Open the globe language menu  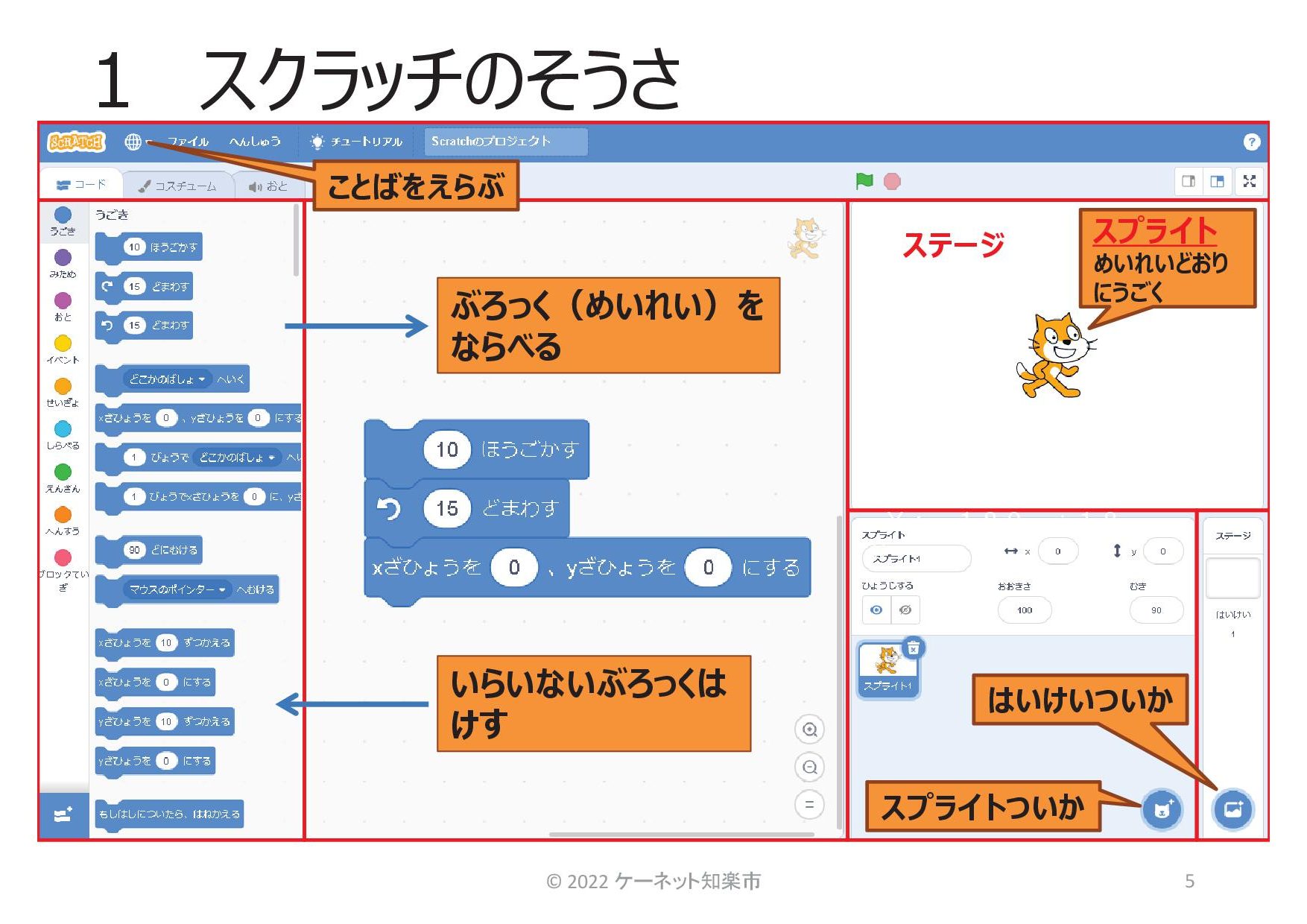[133, 142]
